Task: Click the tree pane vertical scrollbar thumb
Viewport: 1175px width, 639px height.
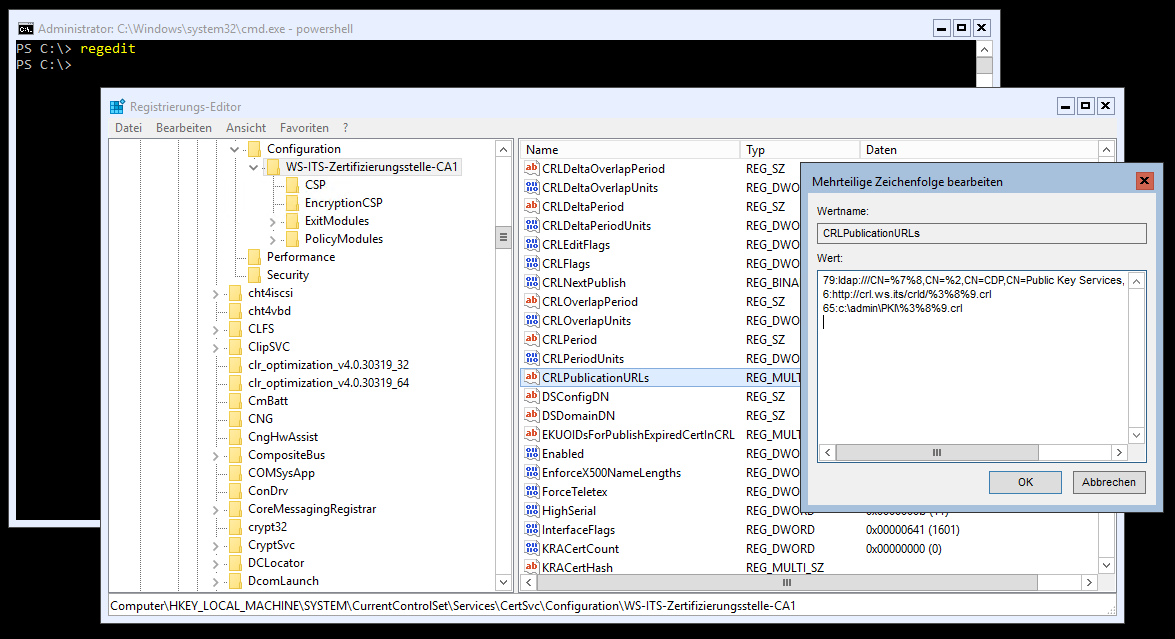Action: pos(503,237)
